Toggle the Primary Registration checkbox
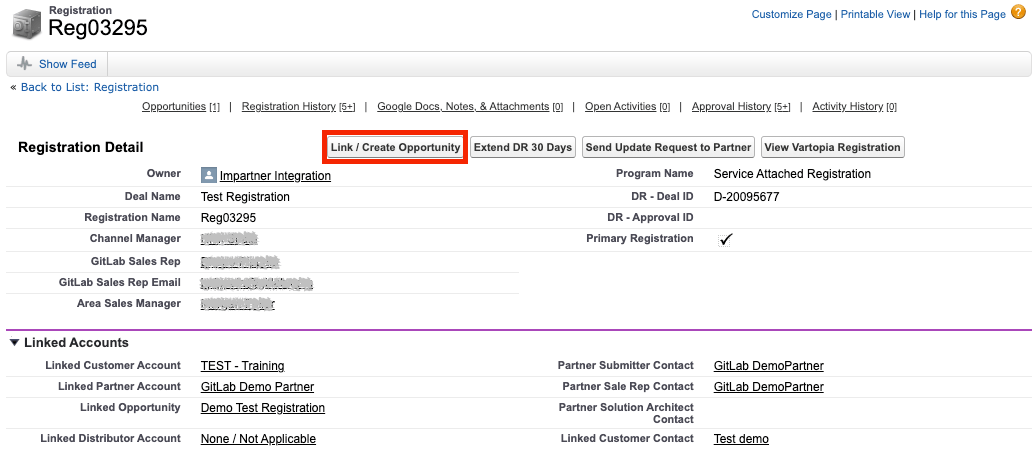Image resolution: width=1034 pixels, height=464 pixels. 726,240
